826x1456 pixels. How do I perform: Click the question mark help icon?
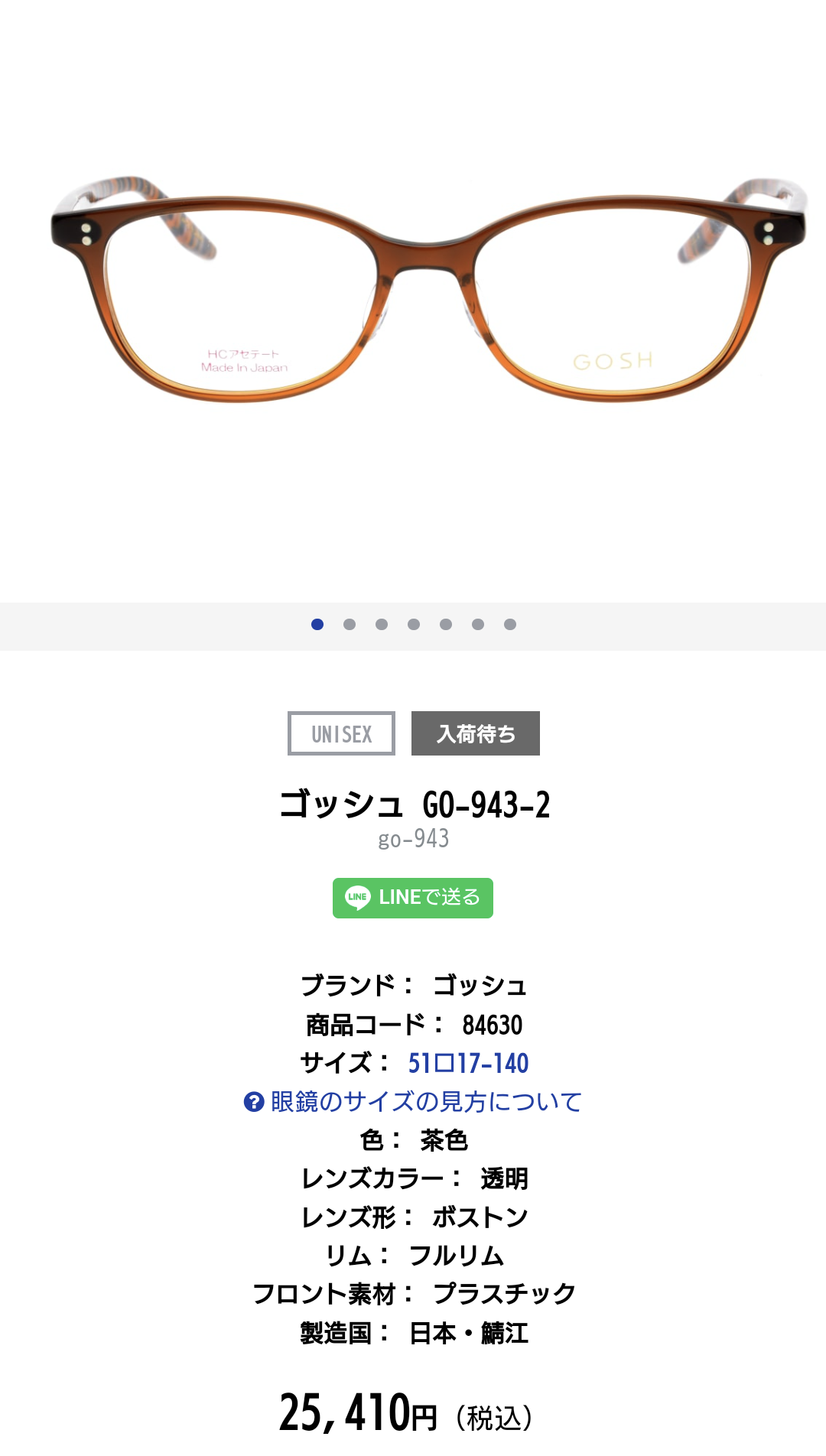(254, 1102)
